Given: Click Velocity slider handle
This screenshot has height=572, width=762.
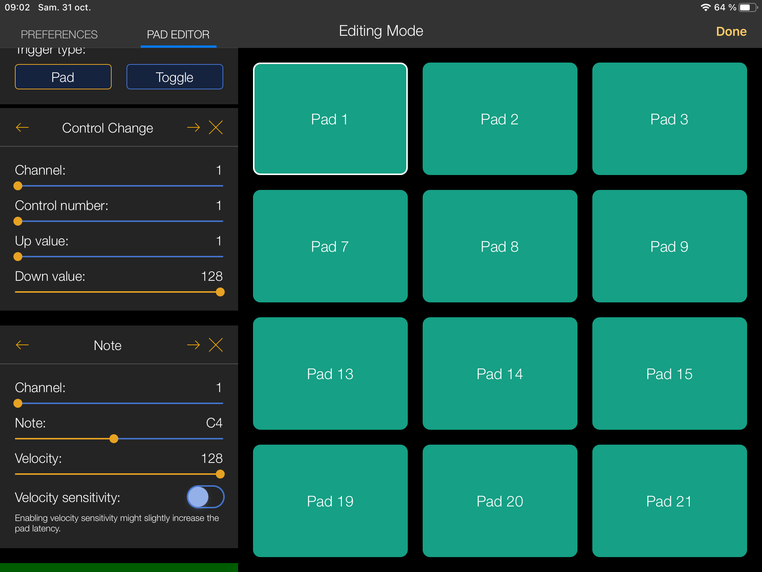Looking at the screenshot, I should click(x=220, y=474).
